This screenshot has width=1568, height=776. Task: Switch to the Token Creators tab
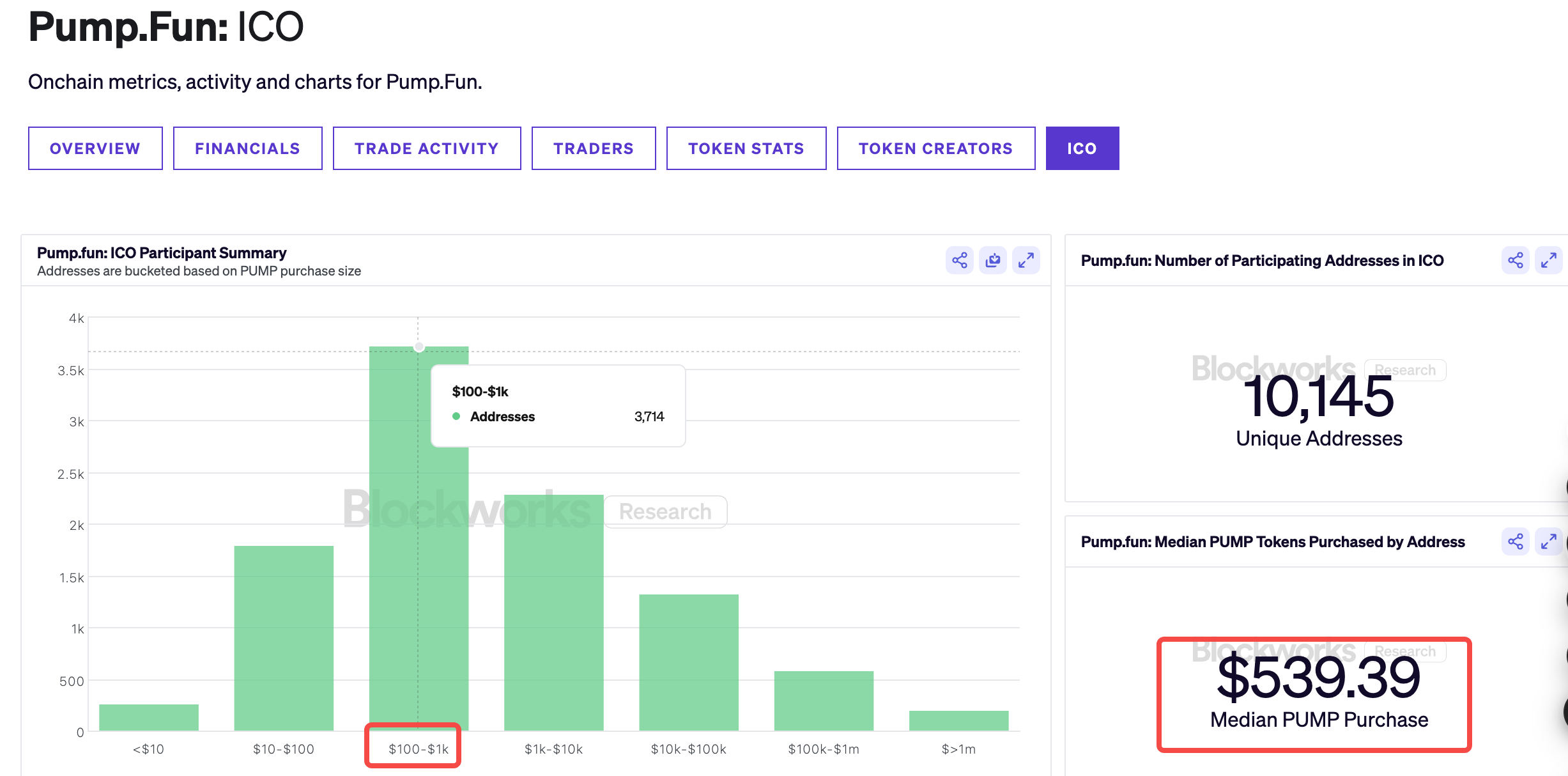935,148
